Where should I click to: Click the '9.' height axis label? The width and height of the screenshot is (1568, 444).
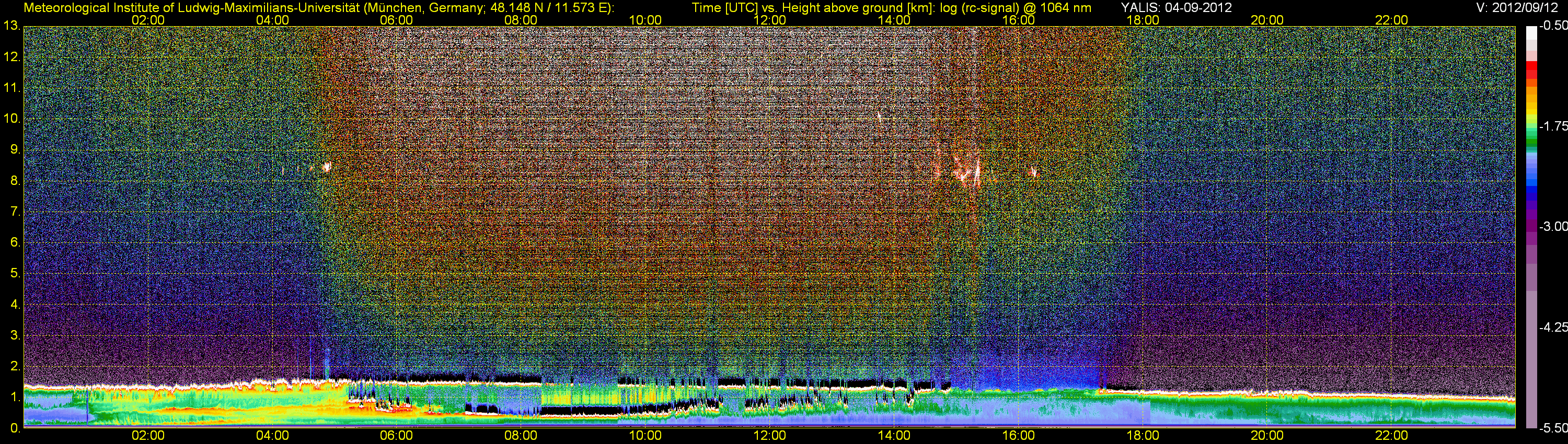pyautogui.click(x=15, y=149)
